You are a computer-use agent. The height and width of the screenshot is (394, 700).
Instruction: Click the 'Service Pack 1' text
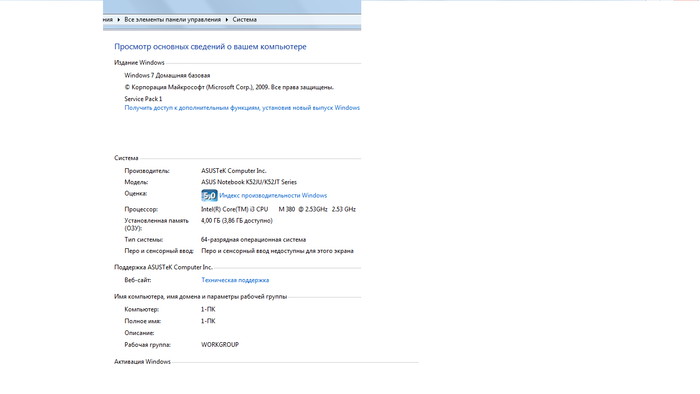tap(143, 99)
